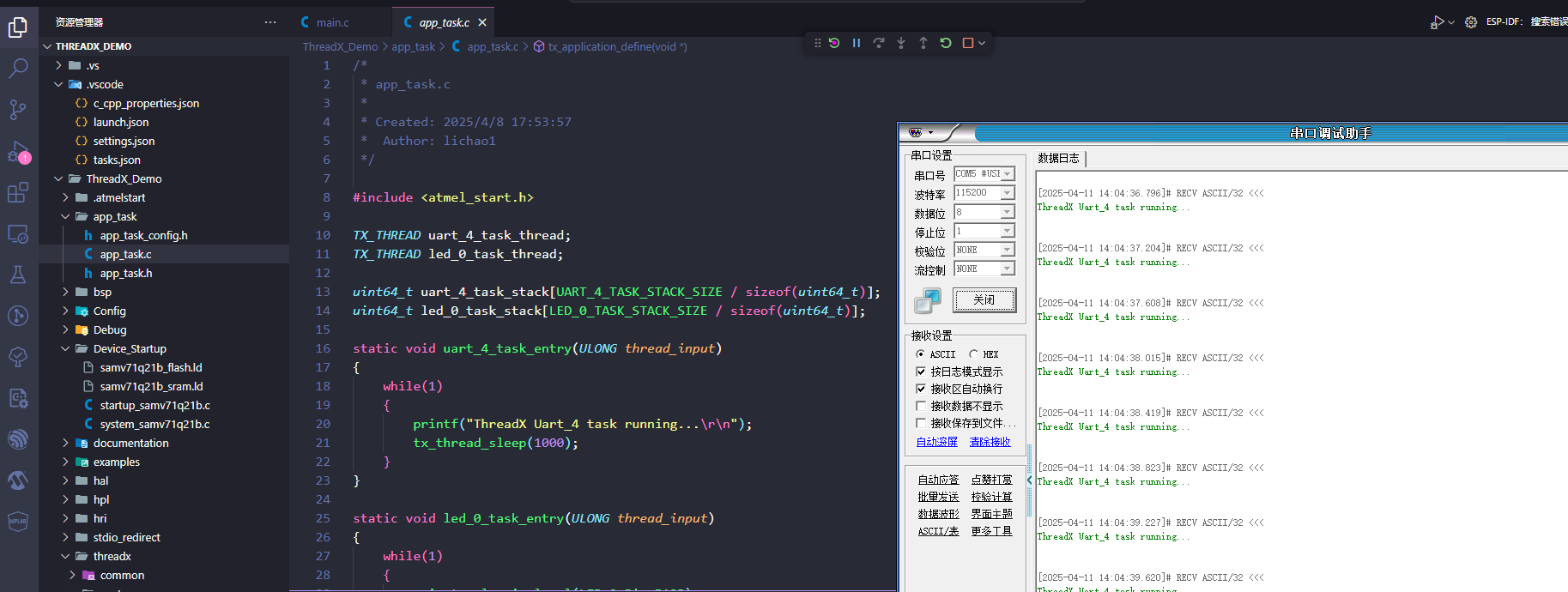Click Step Out in debug toolbar
The height and width of the screenshot is (592, 1568).
[923, 43]
